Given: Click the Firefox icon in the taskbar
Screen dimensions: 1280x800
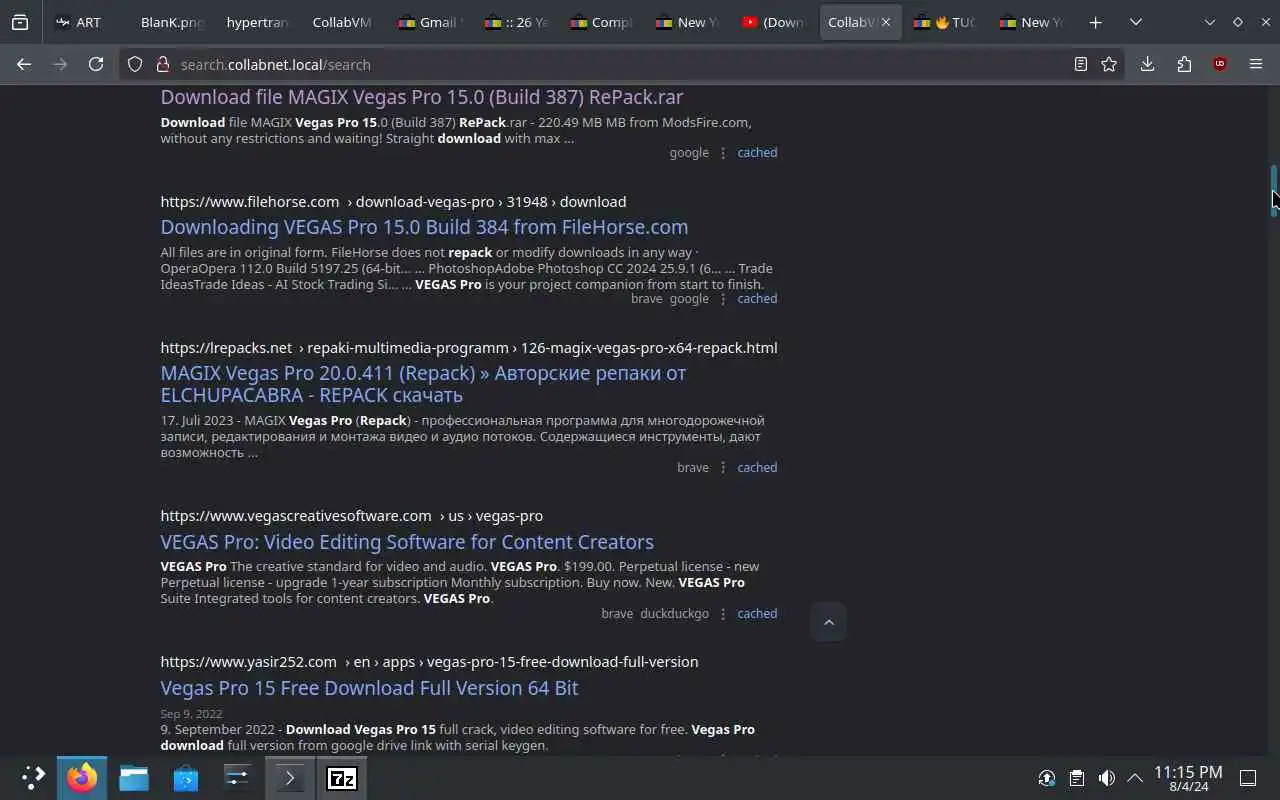Looking at the screenshot, I should (82, 778).
